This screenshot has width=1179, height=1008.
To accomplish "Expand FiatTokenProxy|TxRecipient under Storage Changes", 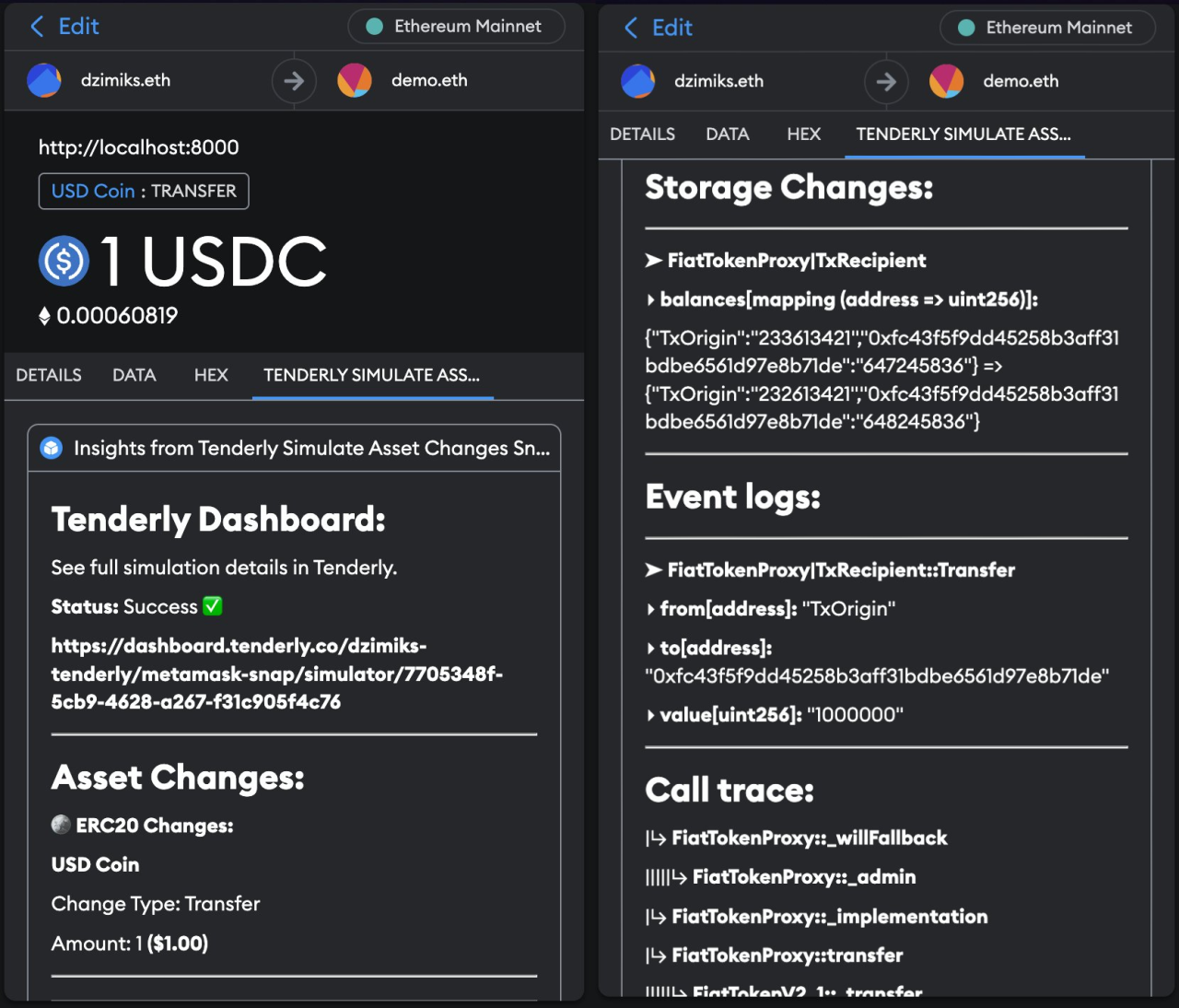I will pyautogui.click(x=786, y=261).
